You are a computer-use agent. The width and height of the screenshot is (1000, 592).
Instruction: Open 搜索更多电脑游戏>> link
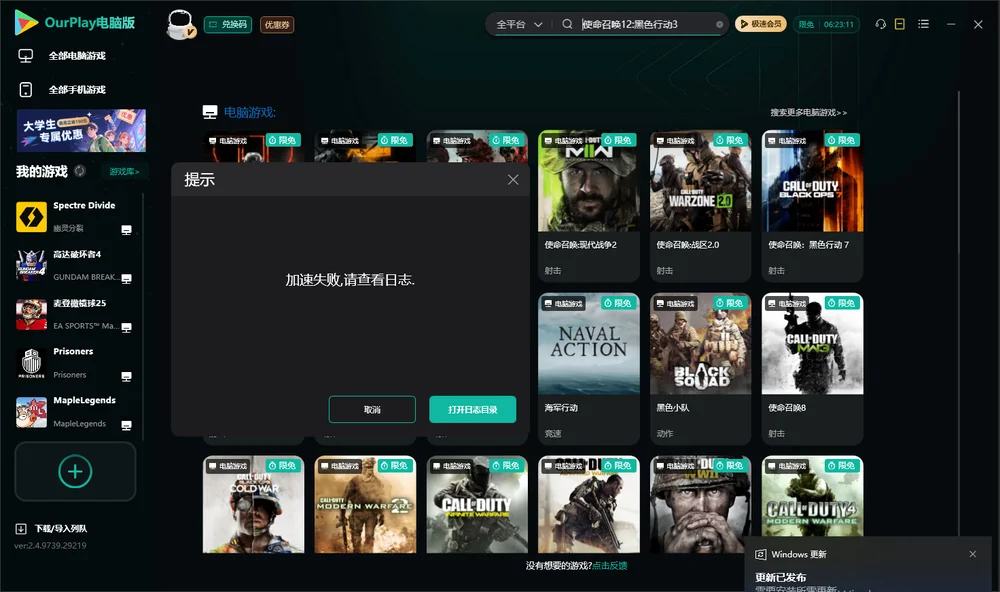coord(808,112)
